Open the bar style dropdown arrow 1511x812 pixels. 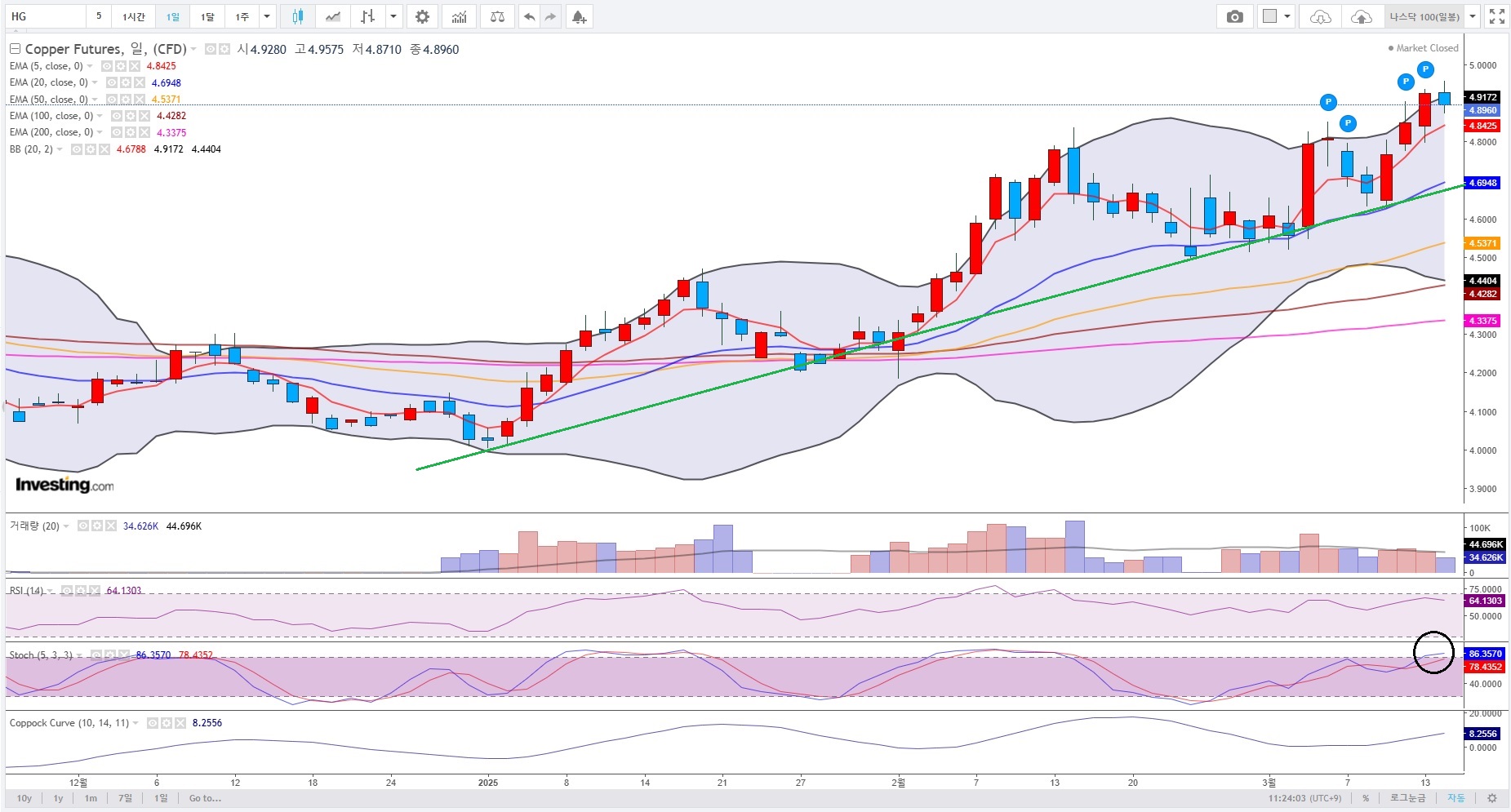394,16
